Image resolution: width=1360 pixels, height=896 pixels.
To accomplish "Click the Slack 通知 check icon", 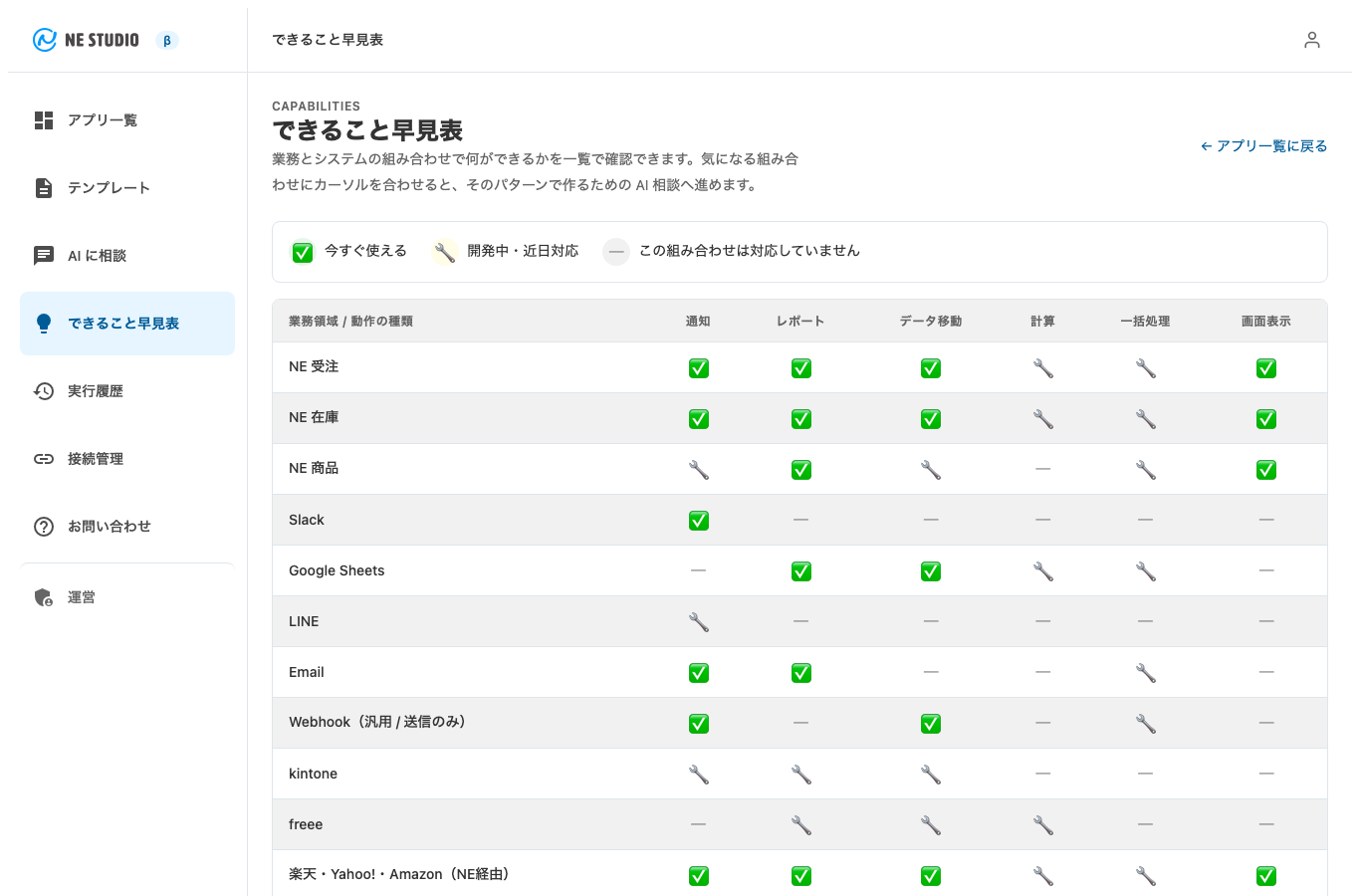I will (699, 521).
